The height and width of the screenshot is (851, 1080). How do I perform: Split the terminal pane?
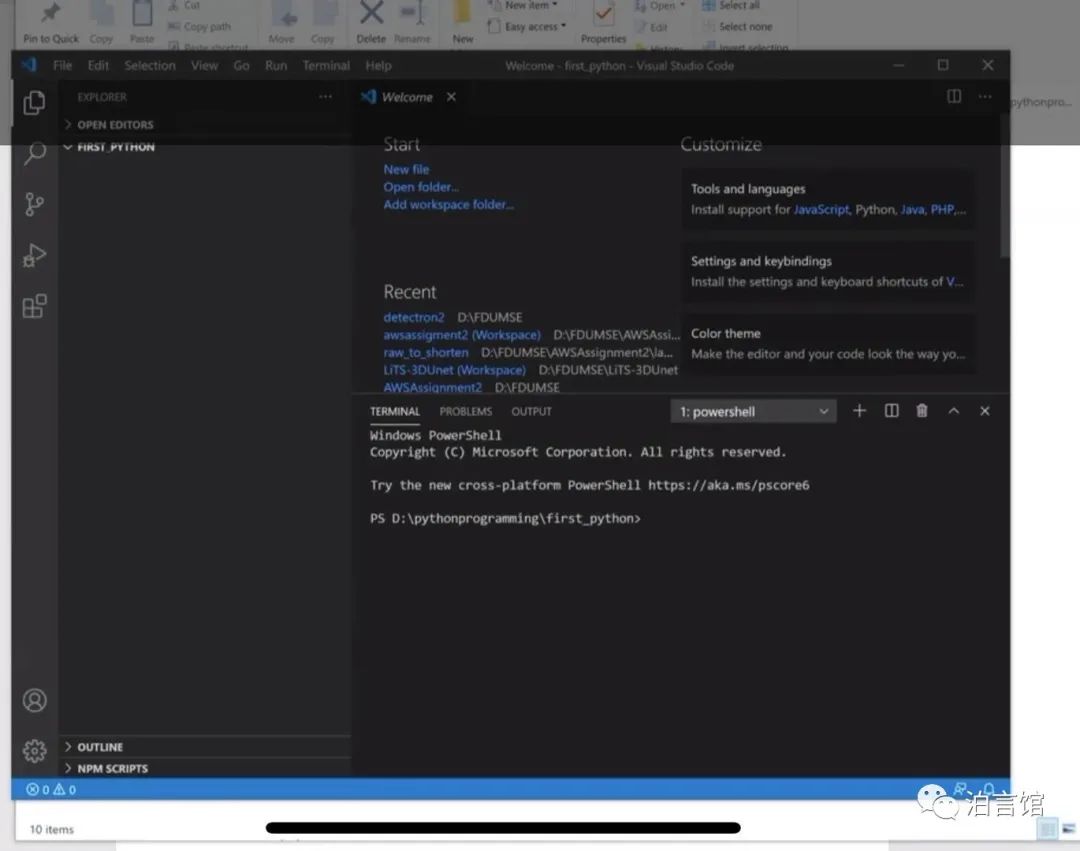click(x=891, y=411)
